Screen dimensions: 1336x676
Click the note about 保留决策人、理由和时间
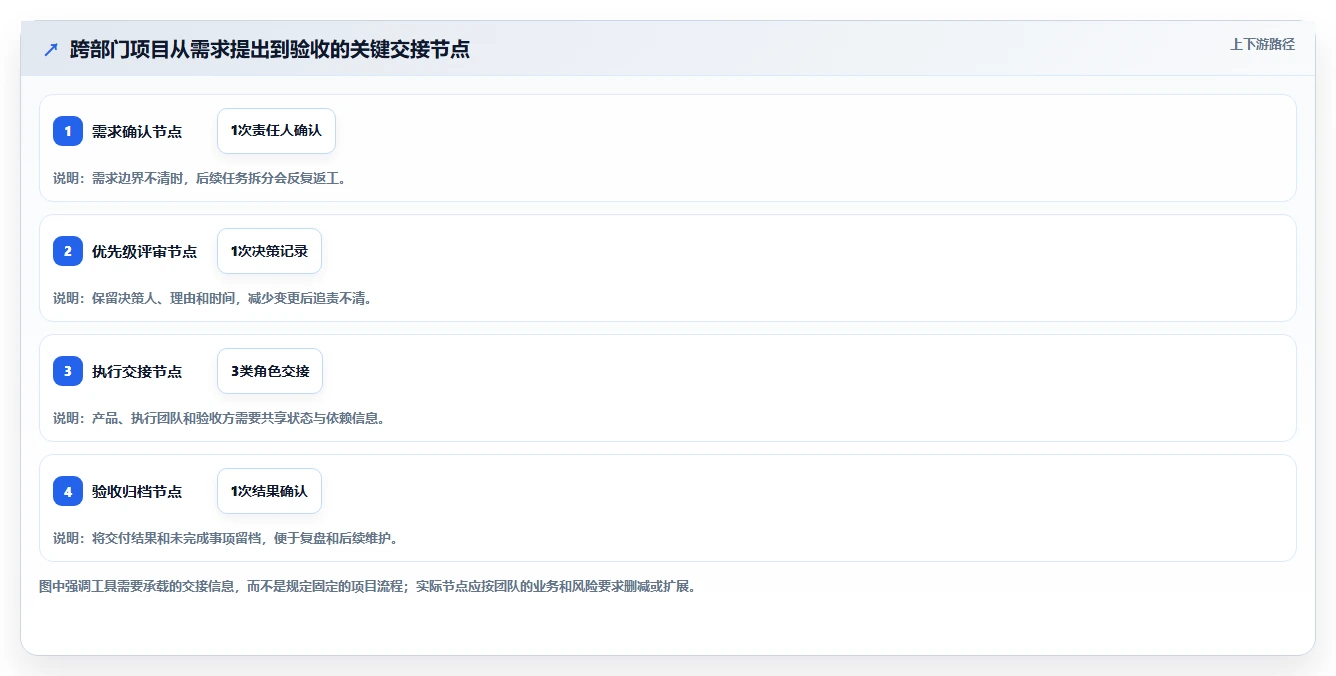pos(212,298)
